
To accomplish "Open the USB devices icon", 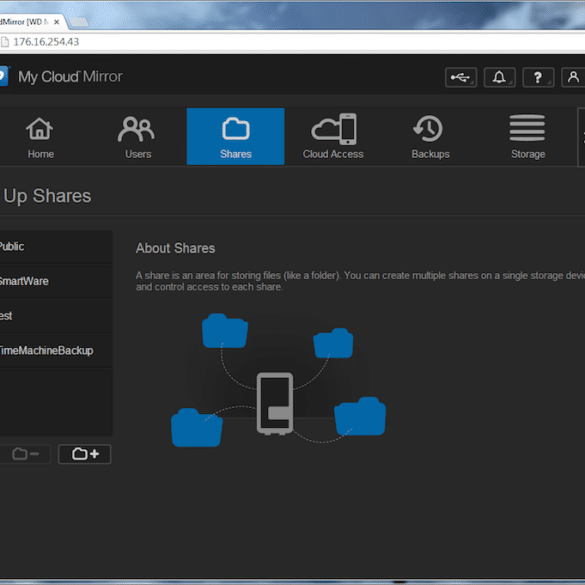I will pyautogui.click(x=461, y=77).
